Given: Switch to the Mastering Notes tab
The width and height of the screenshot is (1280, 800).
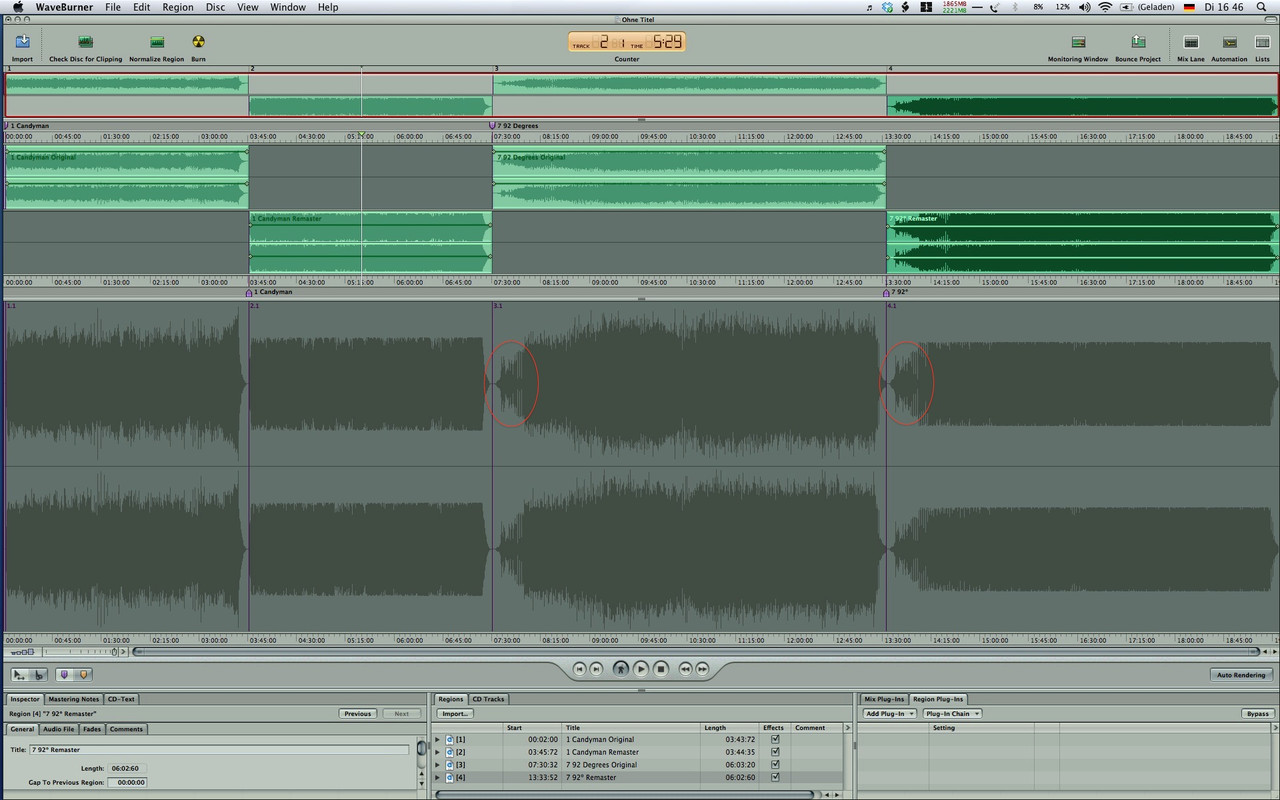Looking at the screenshot, I should click(73, 699).
